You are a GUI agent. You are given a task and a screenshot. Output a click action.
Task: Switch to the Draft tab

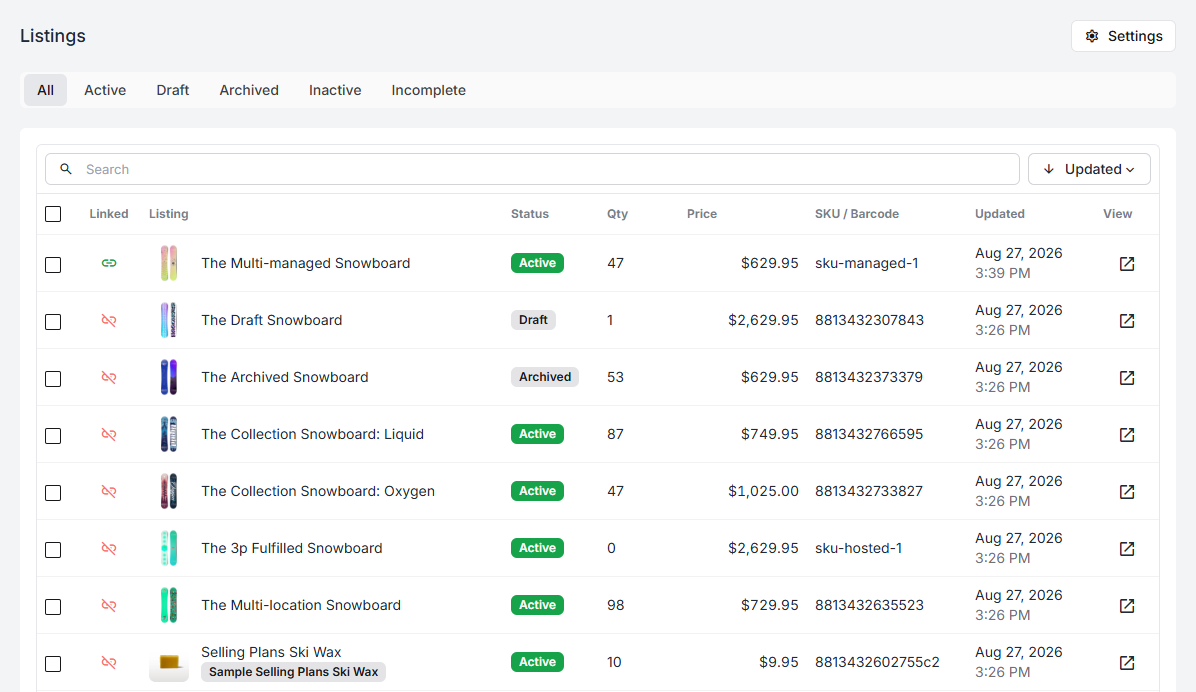coord(172,90)
